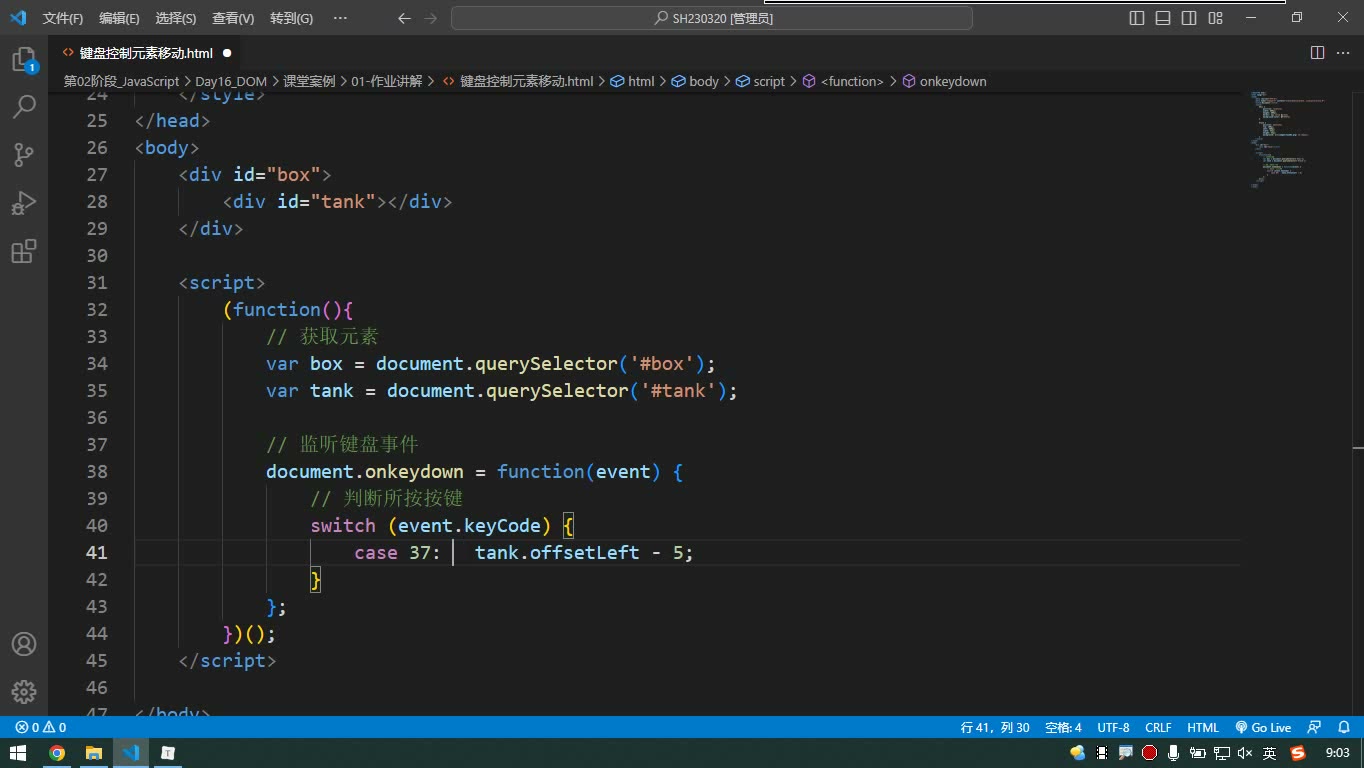Screen dimensions: 1364x768
Task: Change UTF-8 encoding in status bar
Action: [x=1113, y=728]
